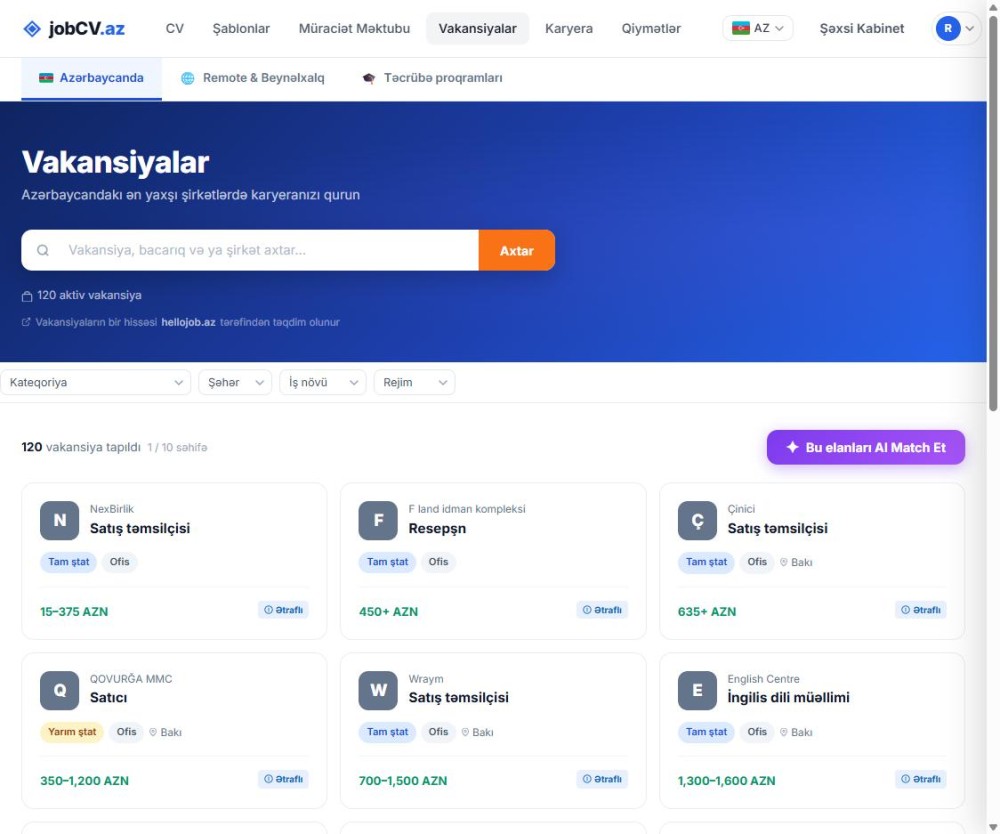1000x834 pixels.
Task: Open the Resepşn vacancy title
Action: (x=438, y=529)
